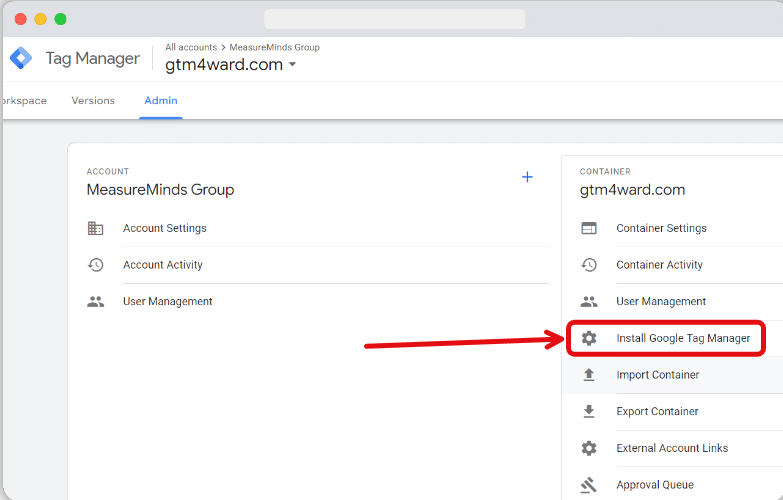Click the plus icon to create account

tap(527, 177)
